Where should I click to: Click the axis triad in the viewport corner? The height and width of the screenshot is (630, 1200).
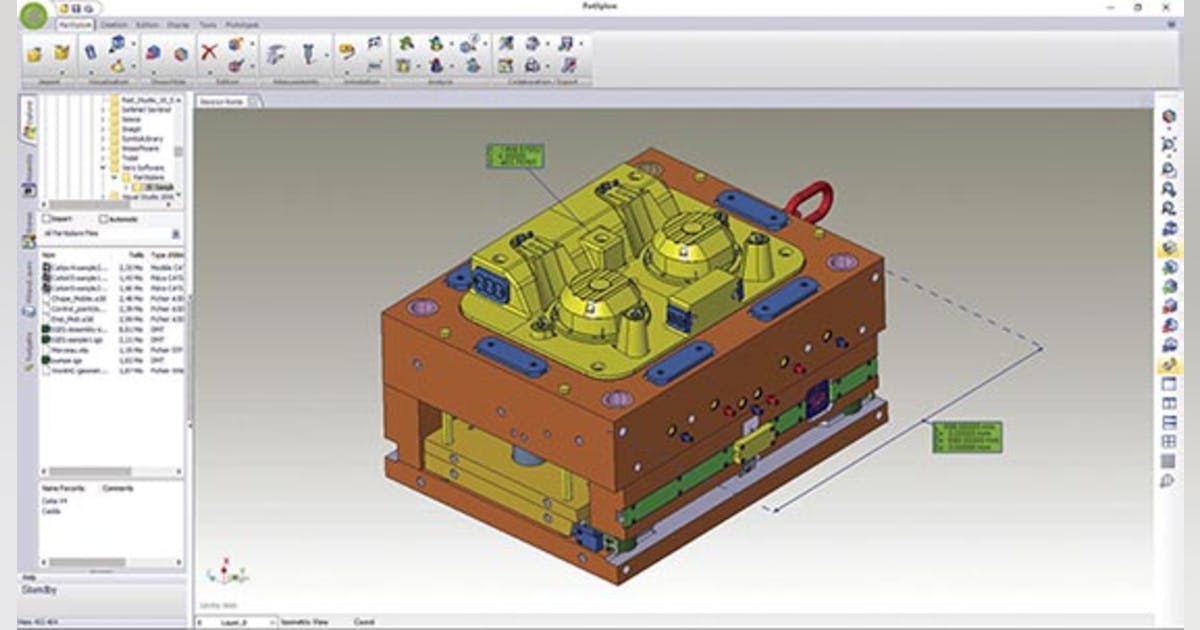pos(224,572)
